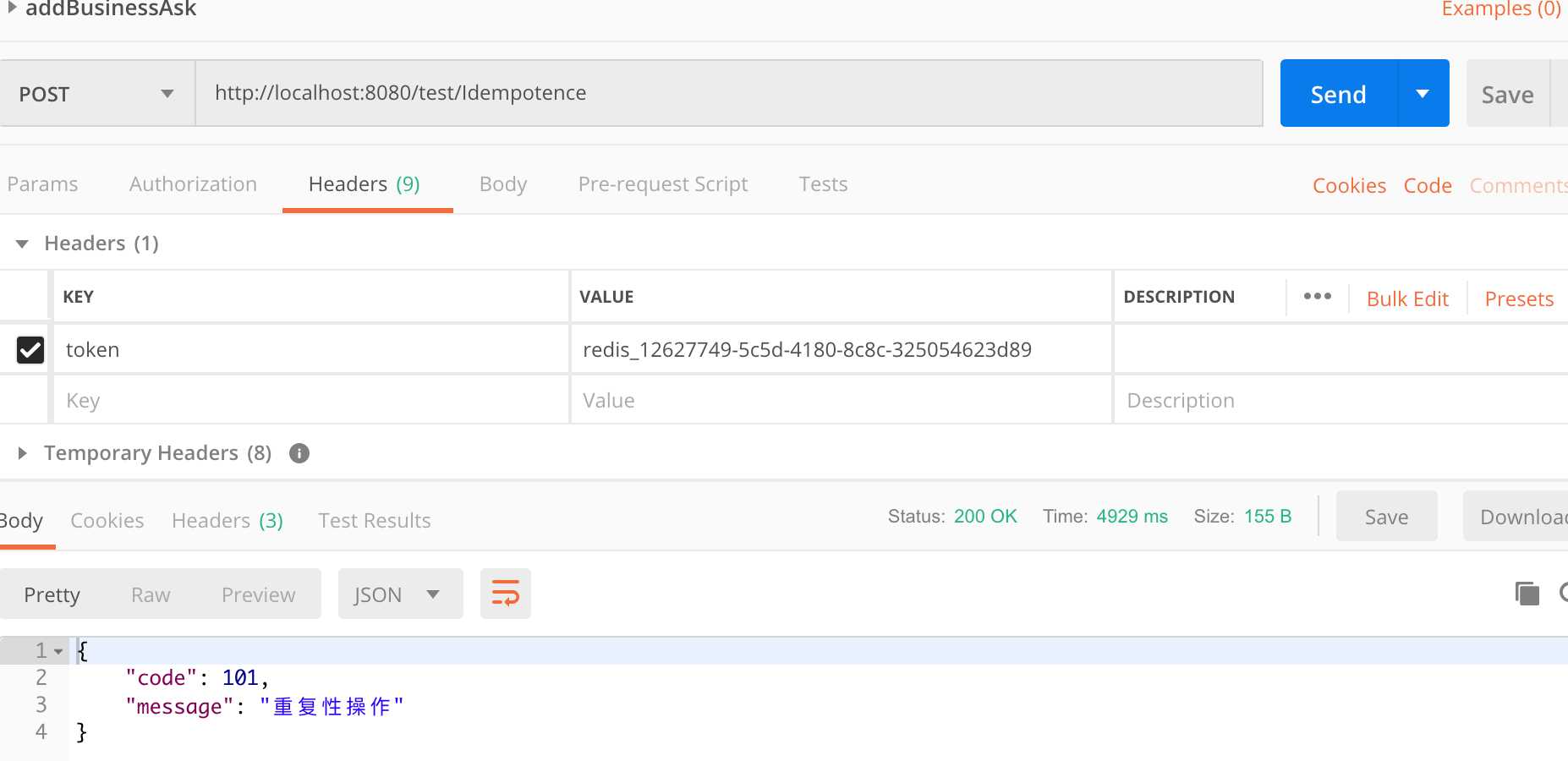Click the "4929 ms" time value

pyautogui.click(x=1132, y=517)
